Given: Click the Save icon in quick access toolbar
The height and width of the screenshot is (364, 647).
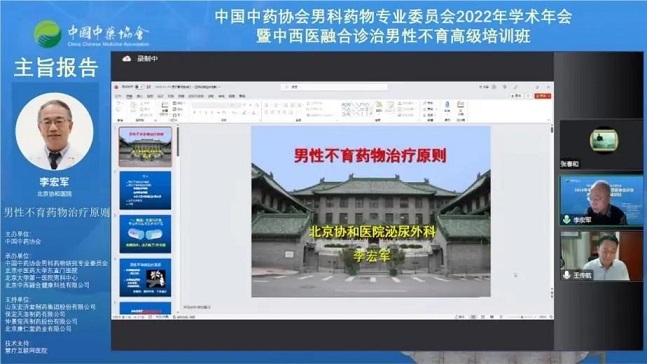Looking at the screenshot, I should 149,87.
